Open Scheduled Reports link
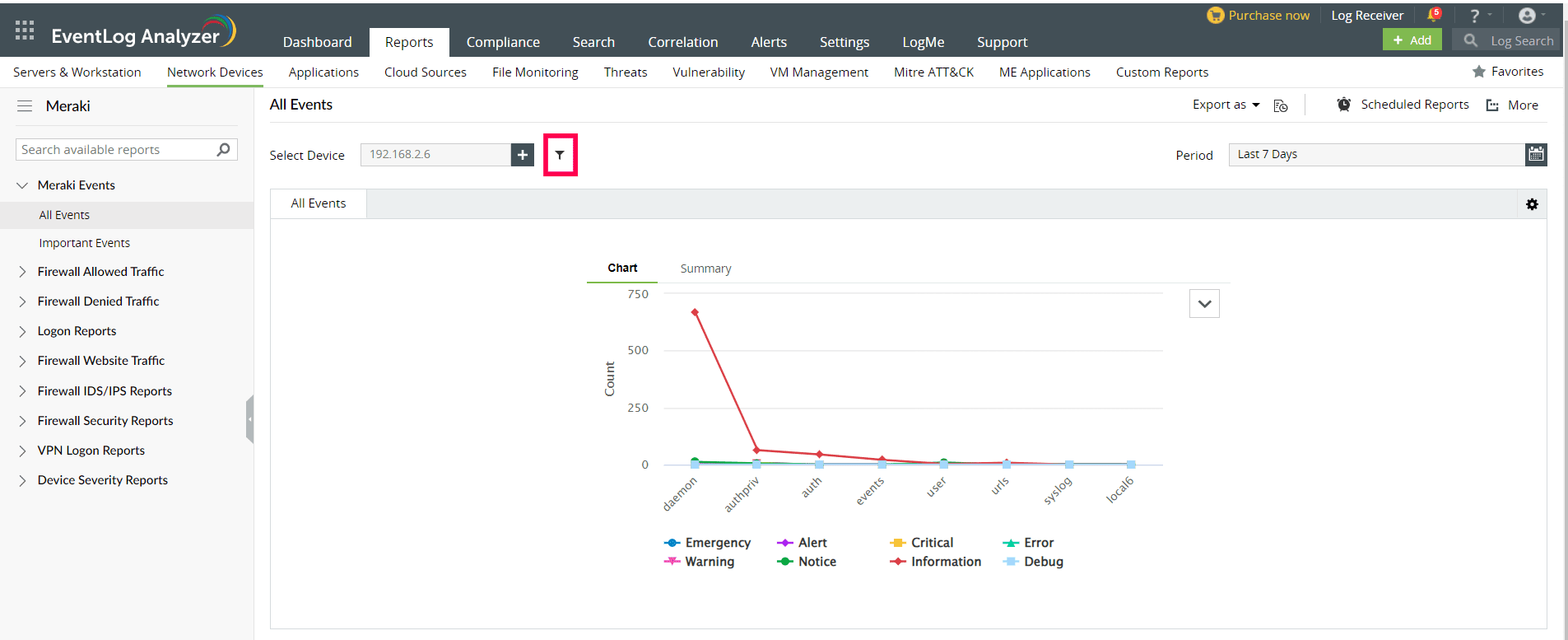Image resolution: width=1568 pixels, height=640 pixels. pyautogui.click(x=1413, y=105)
